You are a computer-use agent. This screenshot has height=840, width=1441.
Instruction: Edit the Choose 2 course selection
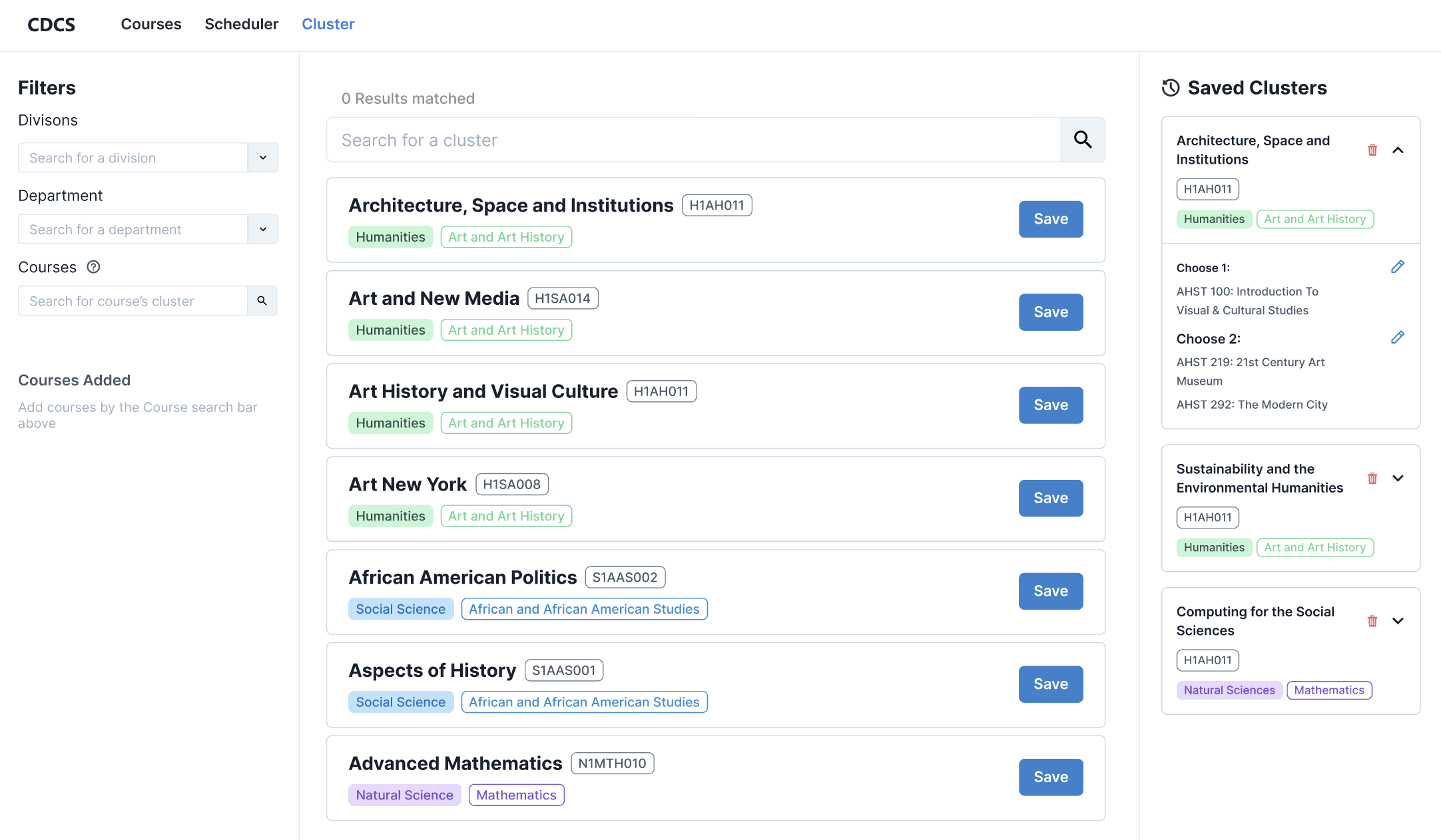pos(1398,337)
